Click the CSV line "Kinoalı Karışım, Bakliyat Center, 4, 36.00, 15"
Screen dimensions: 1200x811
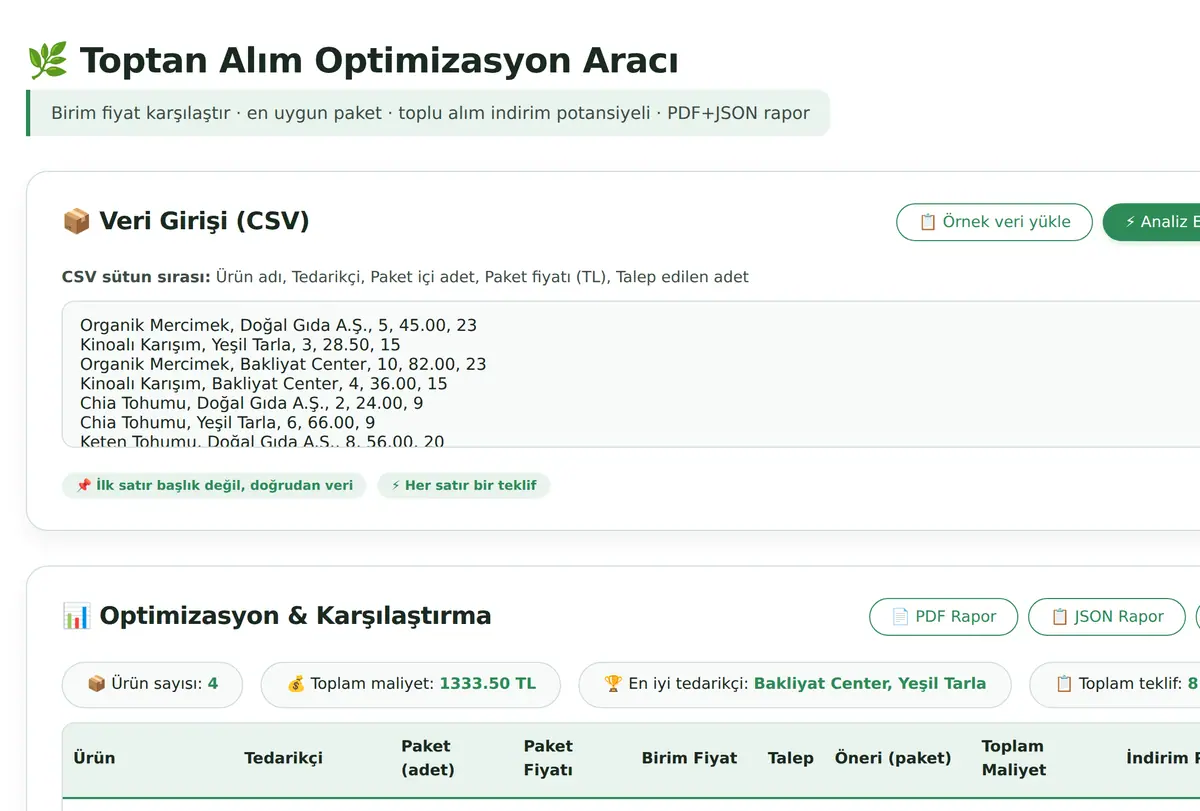pyautogui.click(x=264, y=384)
